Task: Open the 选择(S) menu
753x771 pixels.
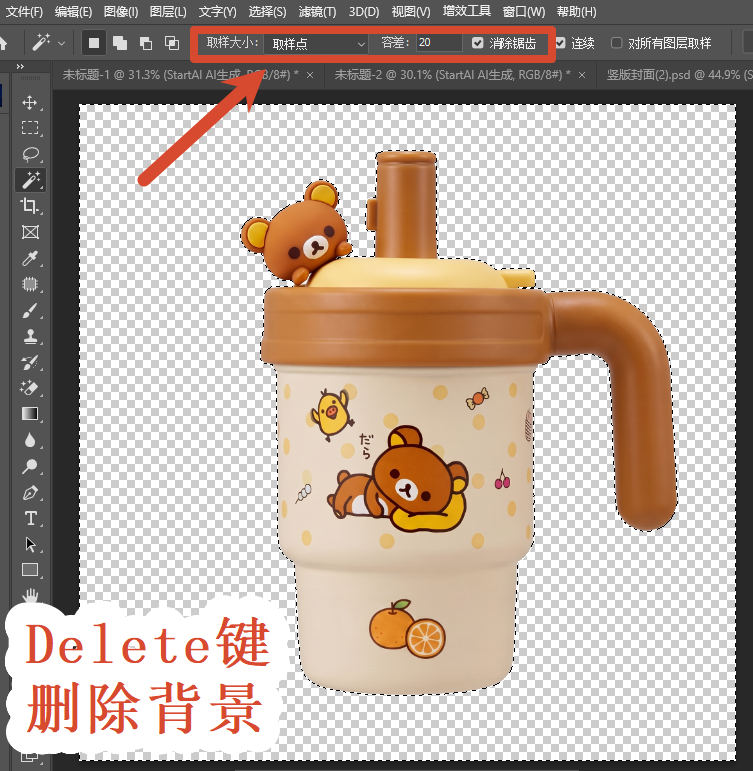Action: tap(267, 11)
